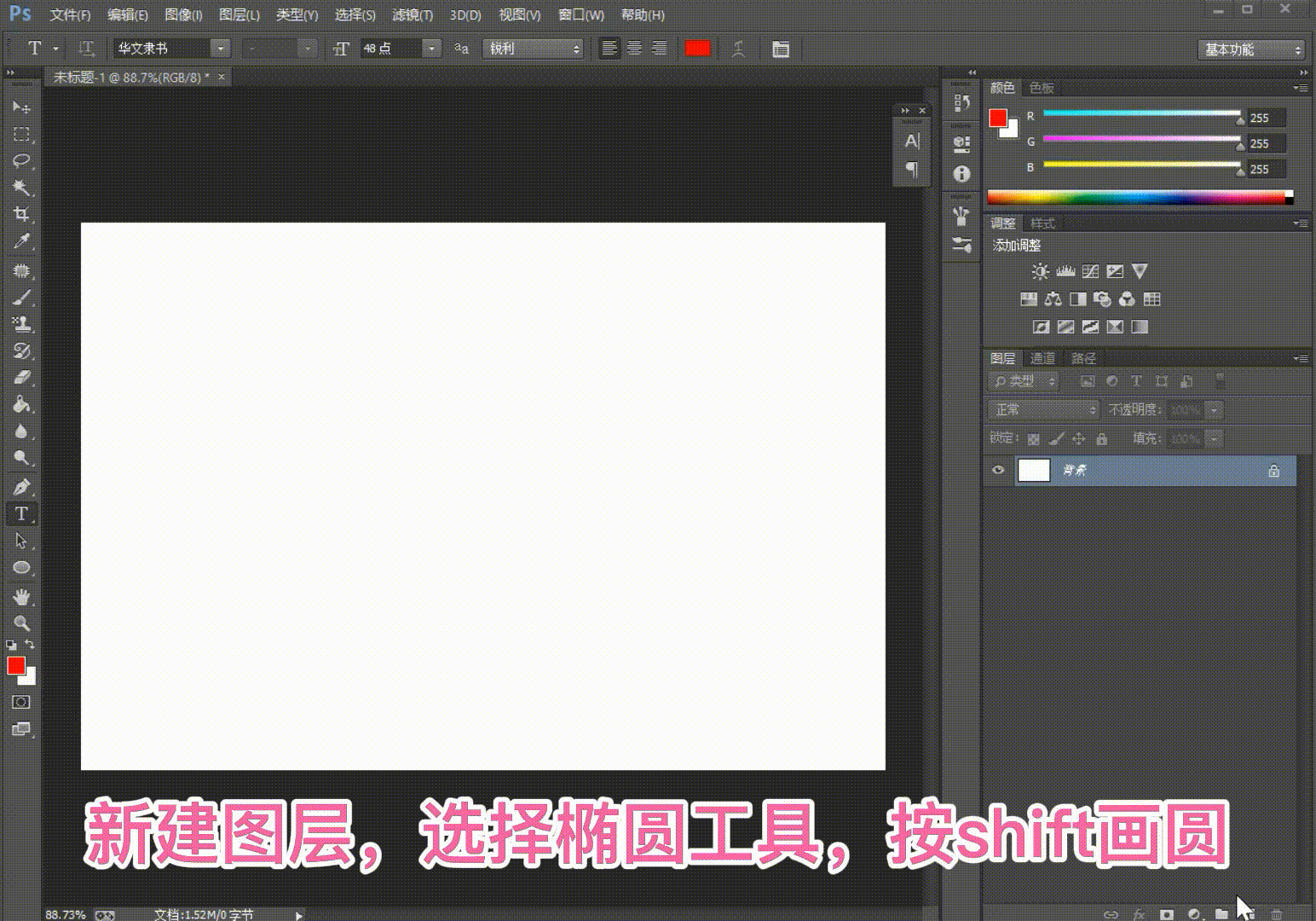
Task: Select the Eraser tool
Action: coord(21,378)
